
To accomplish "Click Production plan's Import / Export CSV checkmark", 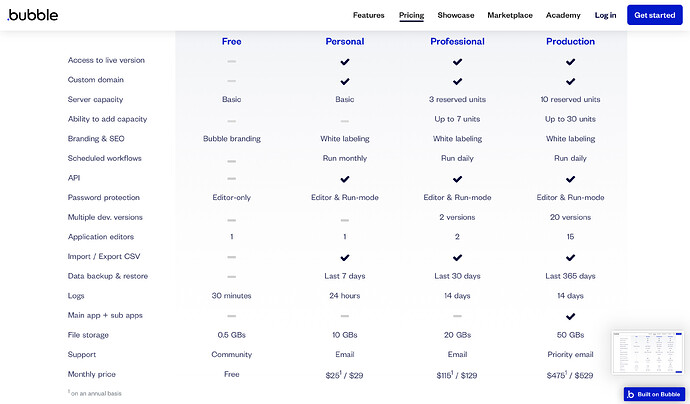I will click(x=570, y=257).
